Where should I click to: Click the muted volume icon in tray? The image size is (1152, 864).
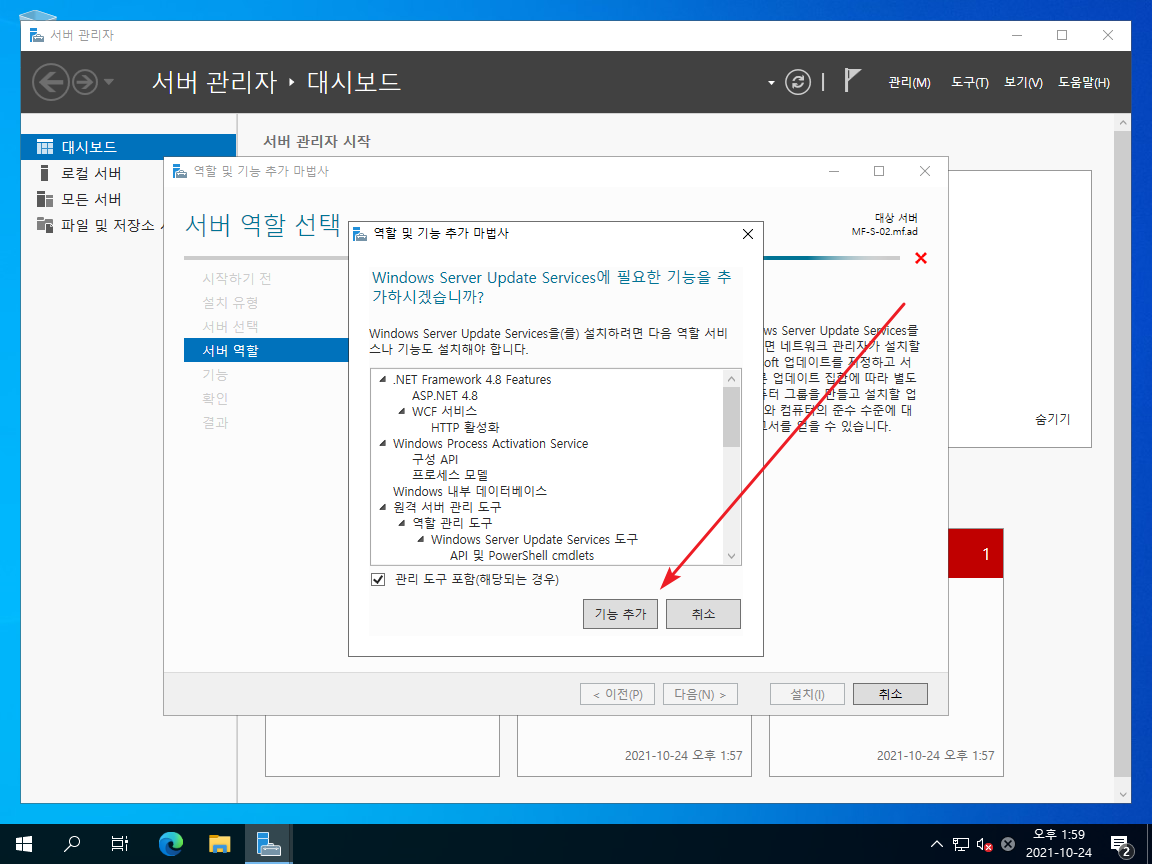pos(984,845)
